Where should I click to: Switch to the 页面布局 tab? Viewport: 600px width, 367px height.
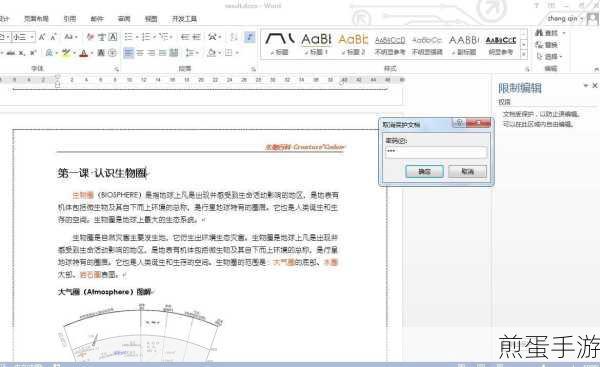pos(36,18)
